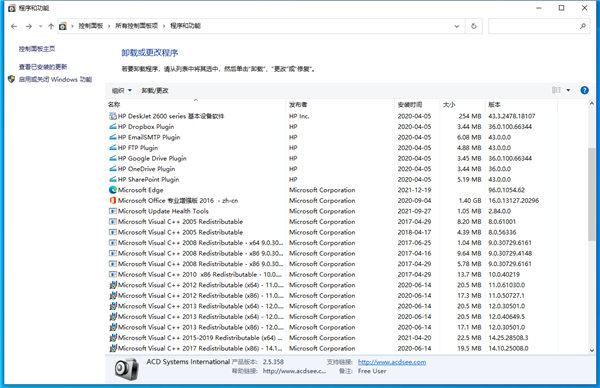Screen dimensions: 600x388
Task: Click HP Inc. publisher cell
Action: pos(299,116)
